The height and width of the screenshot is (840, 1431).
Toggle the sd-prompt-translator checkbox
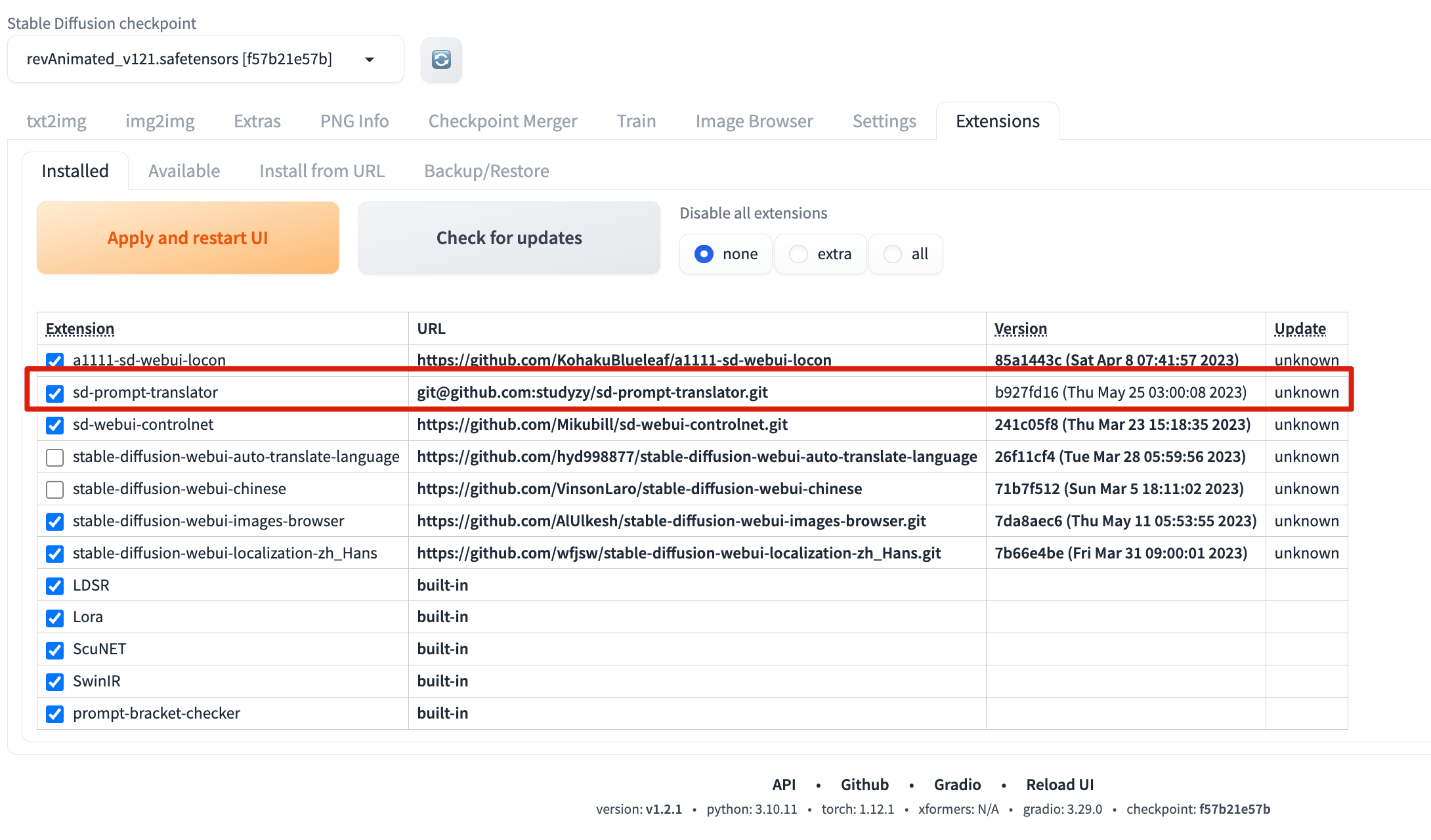55,393
